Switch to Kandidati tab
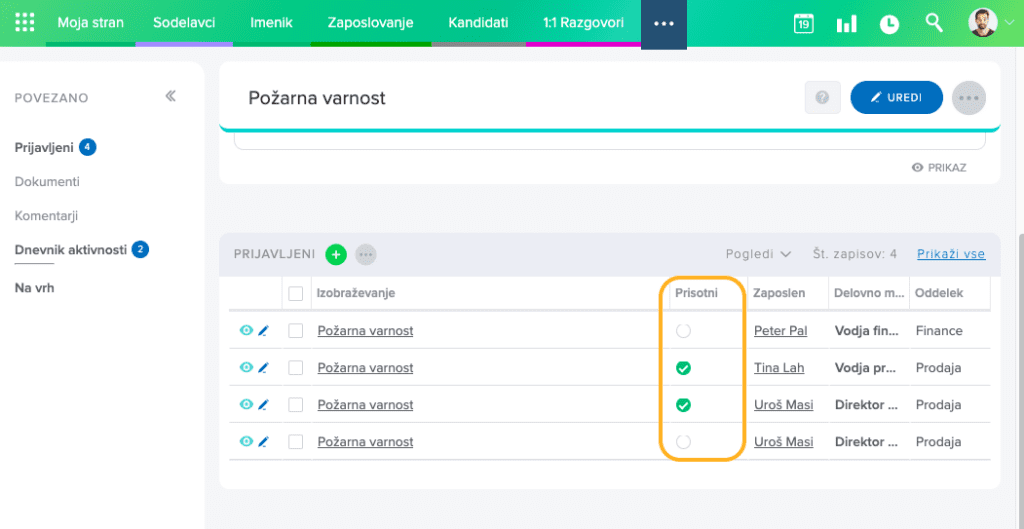This screenshot has height=529, width=1024. pyautogui.click(x=478, y=23)
